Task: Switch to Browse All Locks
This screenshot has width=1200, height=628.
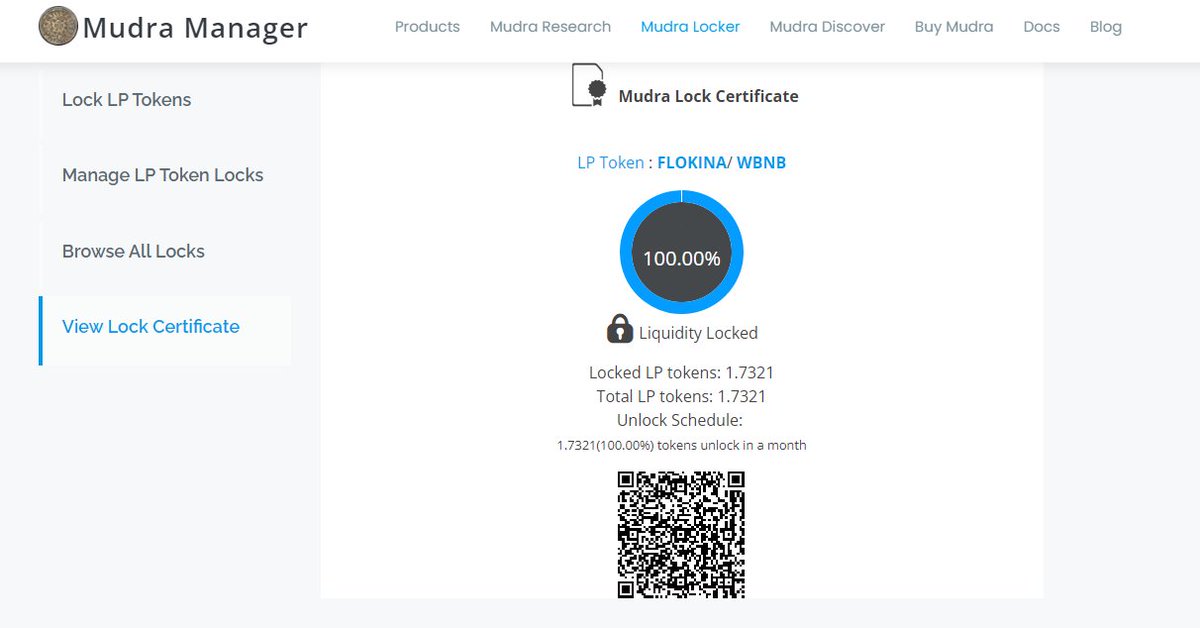Action: [x=165, y=251]
